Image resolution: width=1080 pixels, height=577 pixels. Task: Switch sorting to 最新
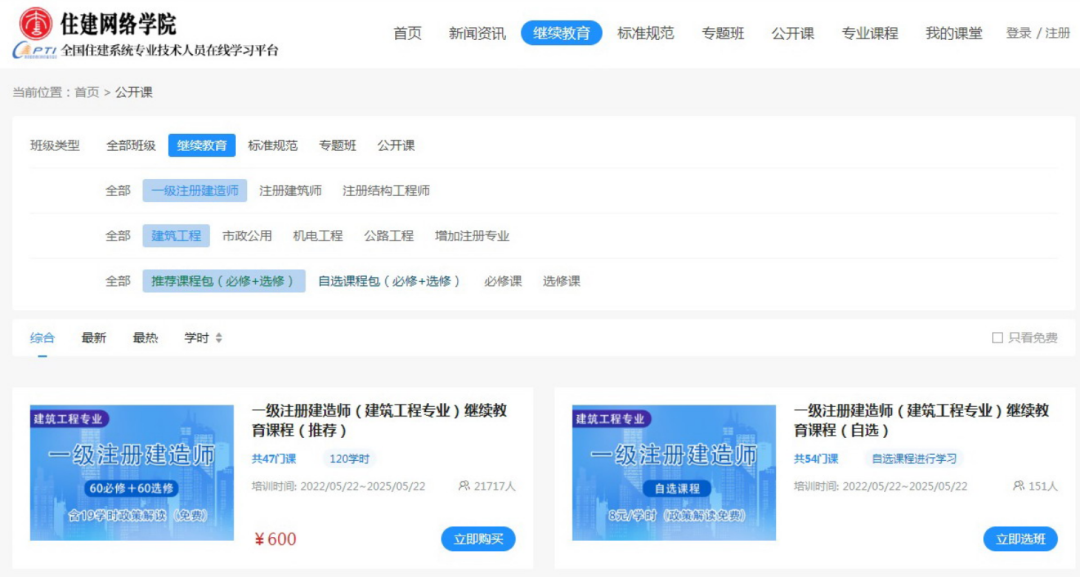point(93,338)
